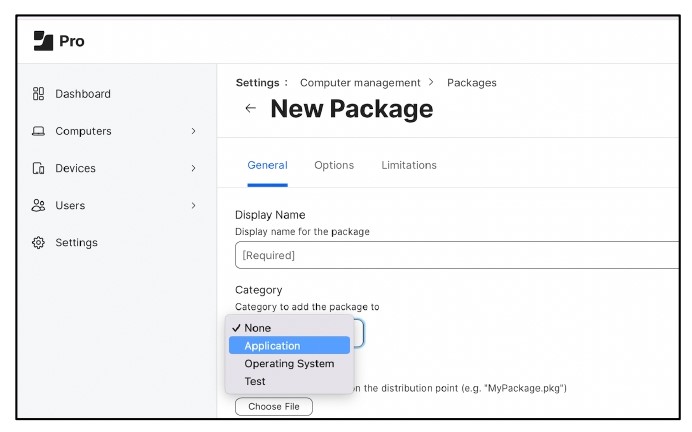Viewport: 692px width, 432px height.
Task: Select None in the category dropdown list
Action: [x=289, y=328]
